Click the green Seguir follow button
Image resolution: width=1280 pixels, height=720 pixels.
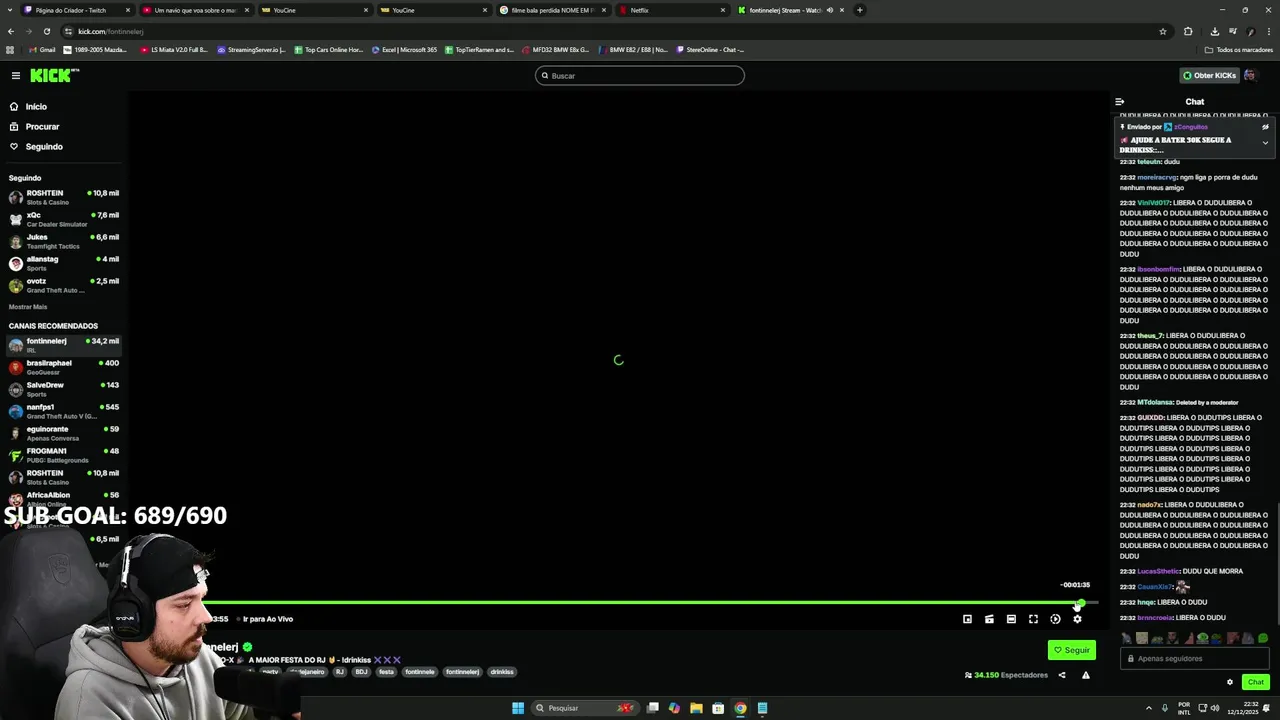click(x=1072, y=650)
